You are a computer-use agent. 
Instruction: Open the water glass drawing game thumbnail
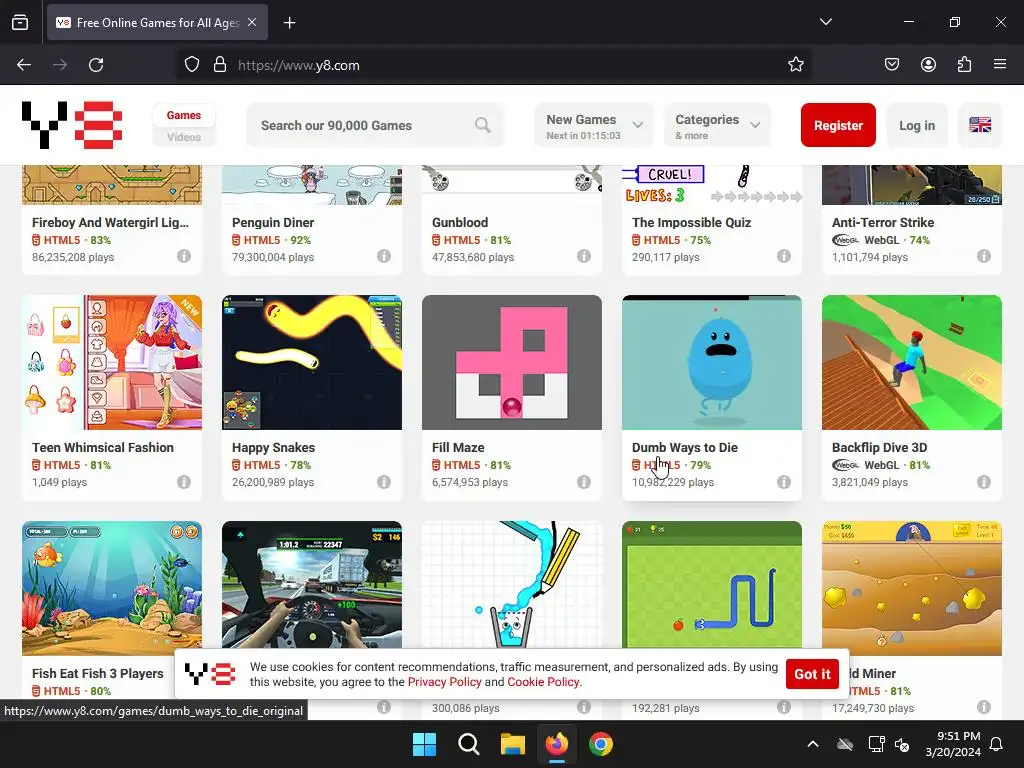click(511, 585)
